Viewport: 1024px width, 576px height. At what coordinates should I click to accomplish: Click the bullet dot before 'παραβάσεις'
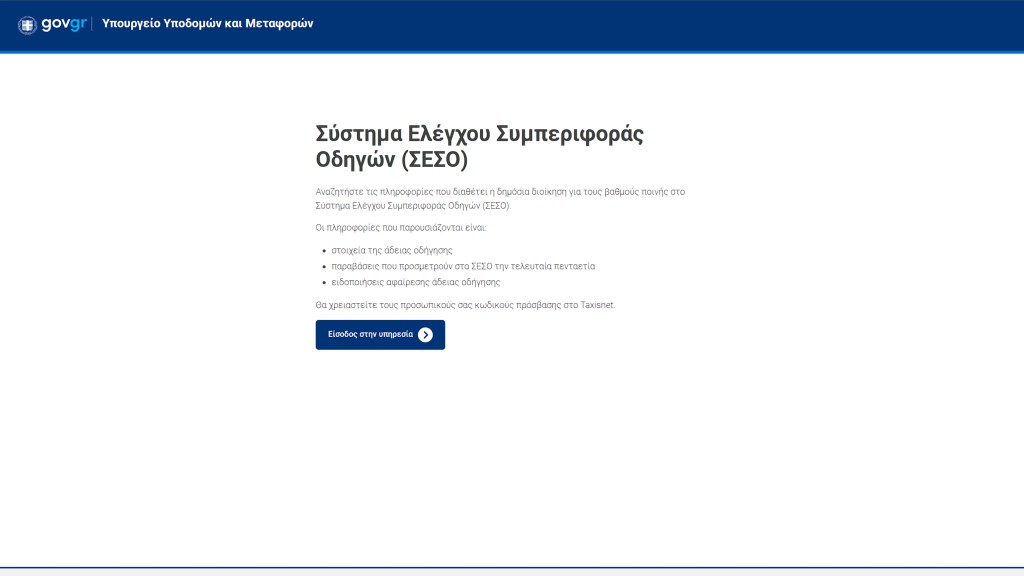[323, 267]
